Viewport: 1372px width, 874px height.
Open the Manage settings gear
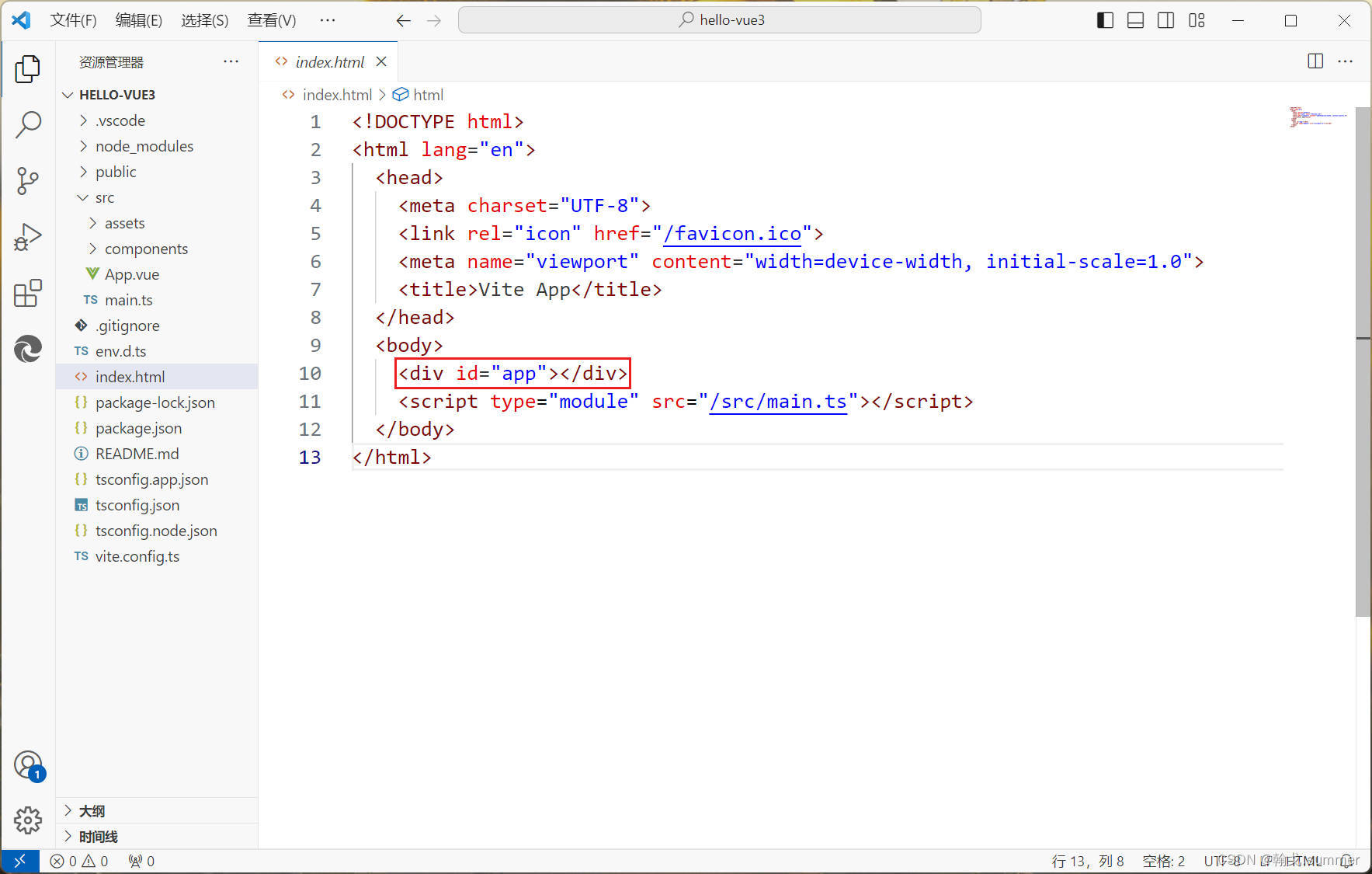point(28,820)
